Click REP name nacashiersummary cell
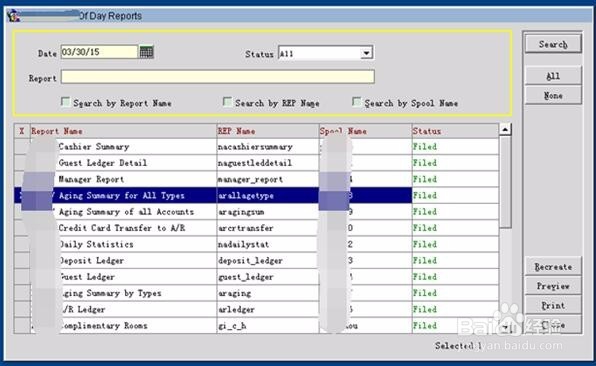Viewport: 596px width, 366px height. coord(268,147)
